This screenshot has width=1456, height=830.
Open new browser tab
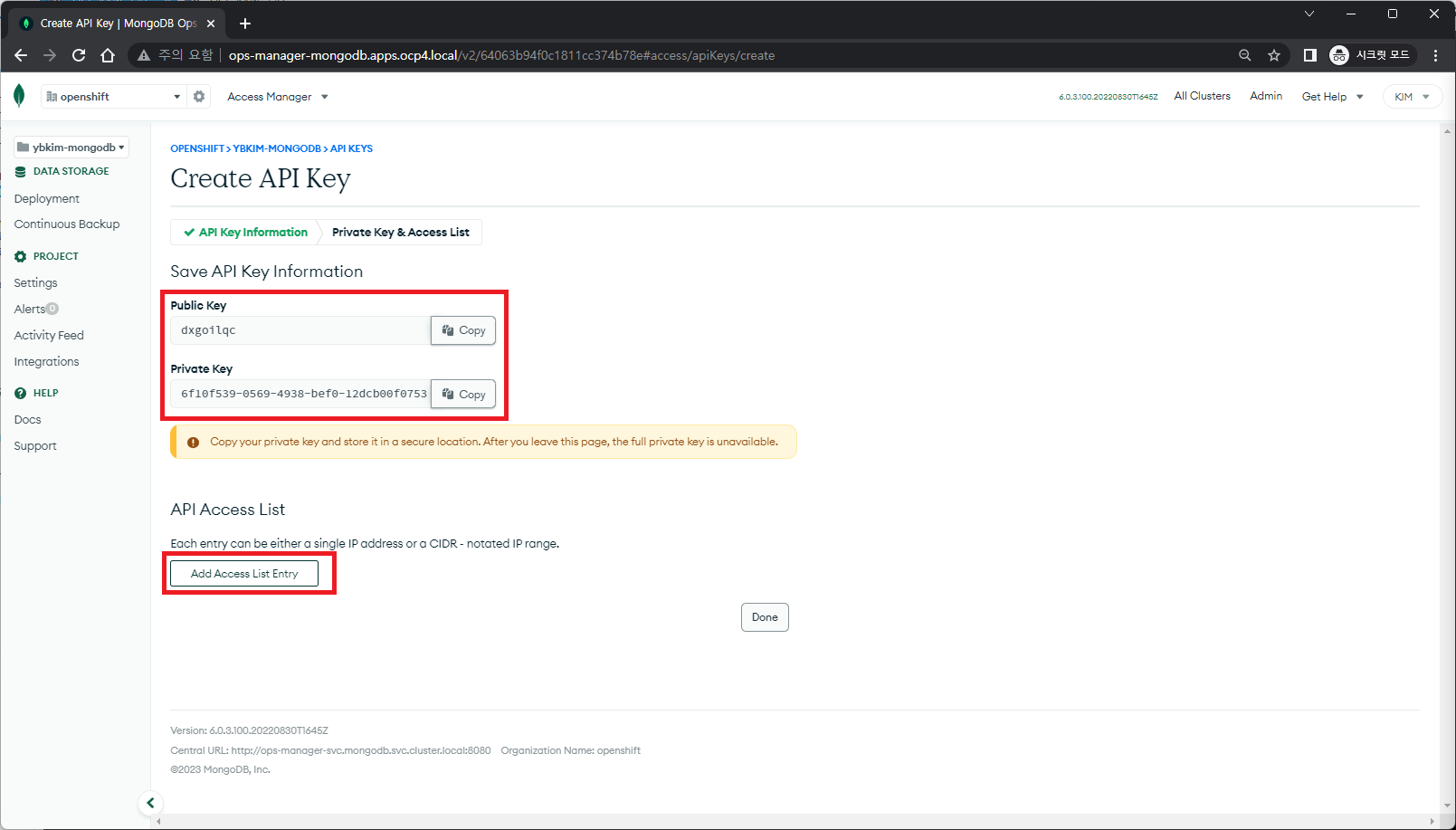pos(245,24)
